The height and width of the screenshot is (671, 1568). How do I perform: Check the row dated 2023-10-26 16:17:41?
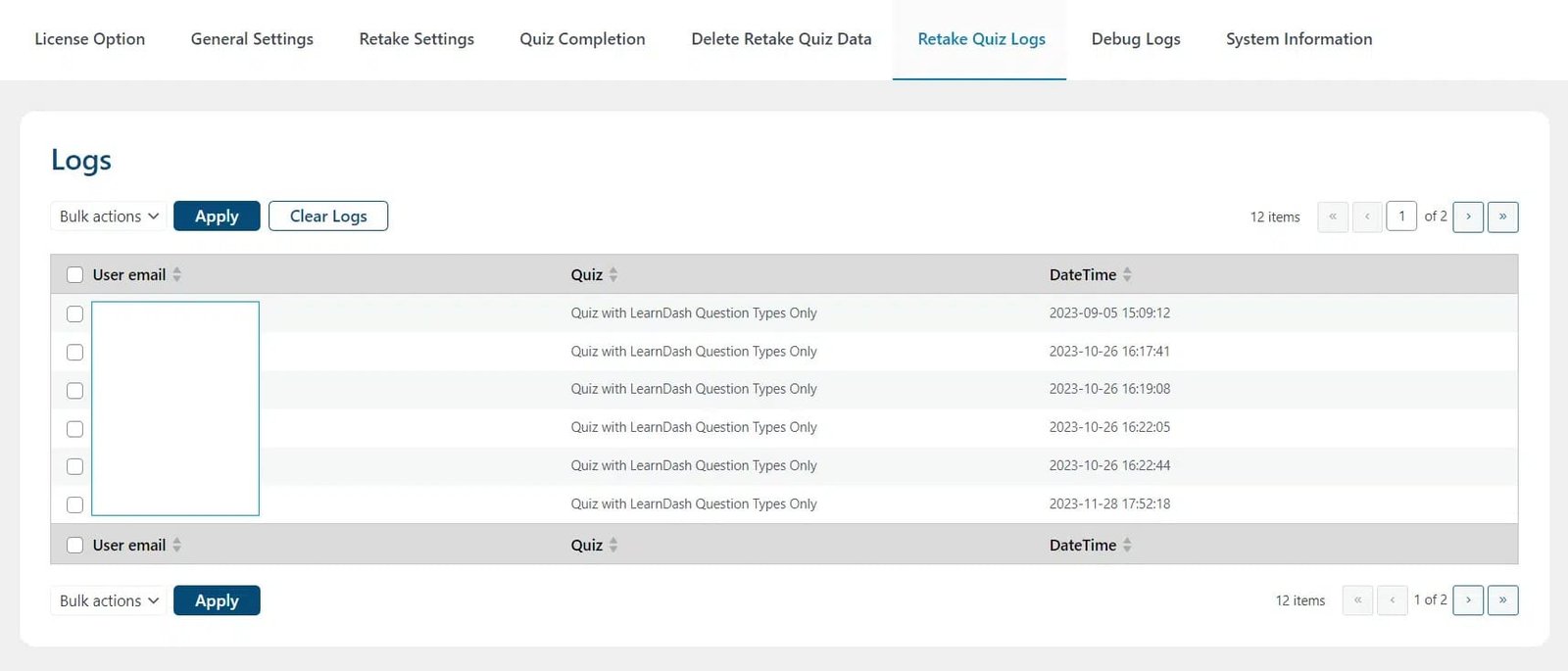(74, 353)
